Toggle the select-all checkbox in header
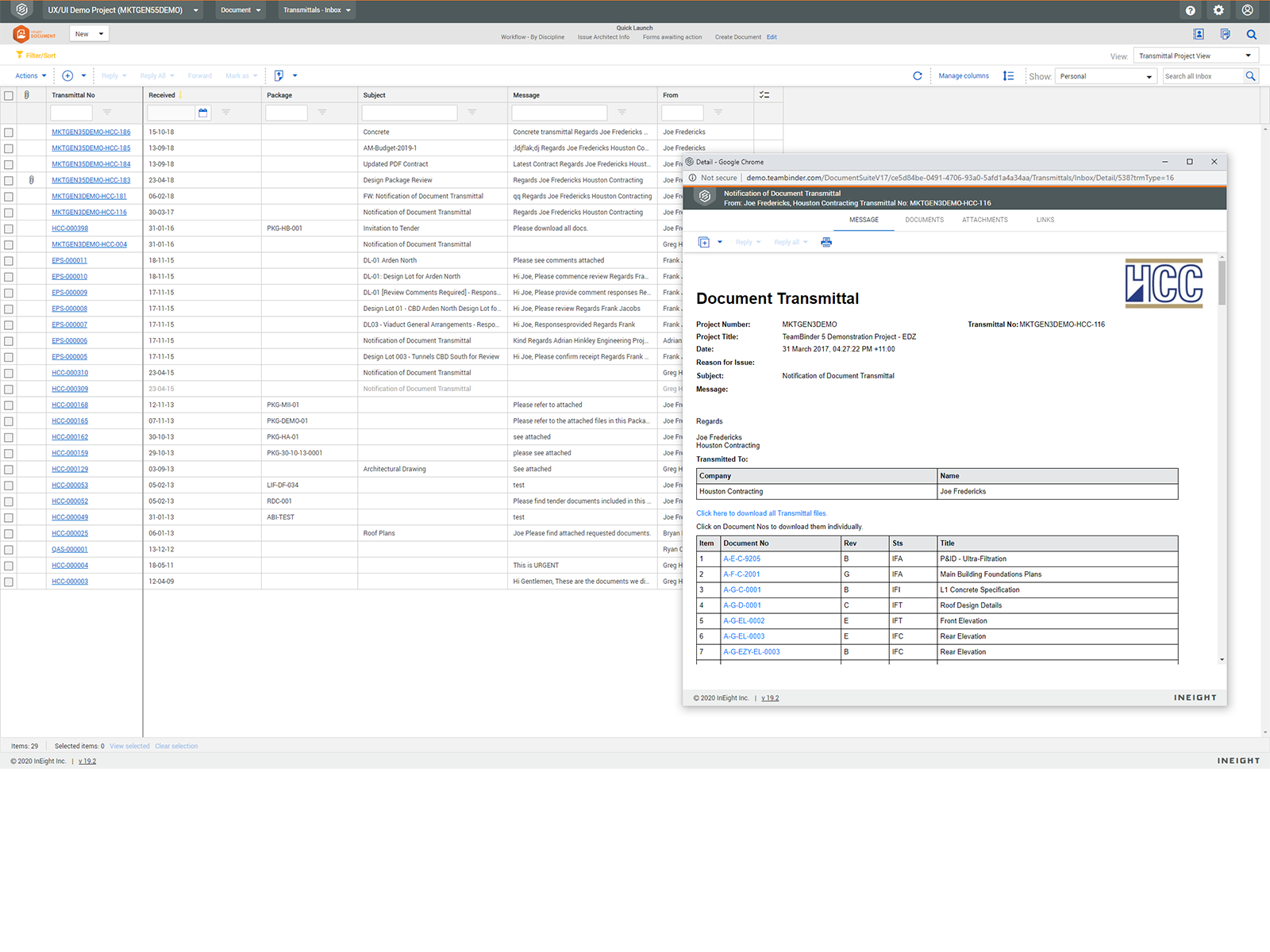 point(9,95)
